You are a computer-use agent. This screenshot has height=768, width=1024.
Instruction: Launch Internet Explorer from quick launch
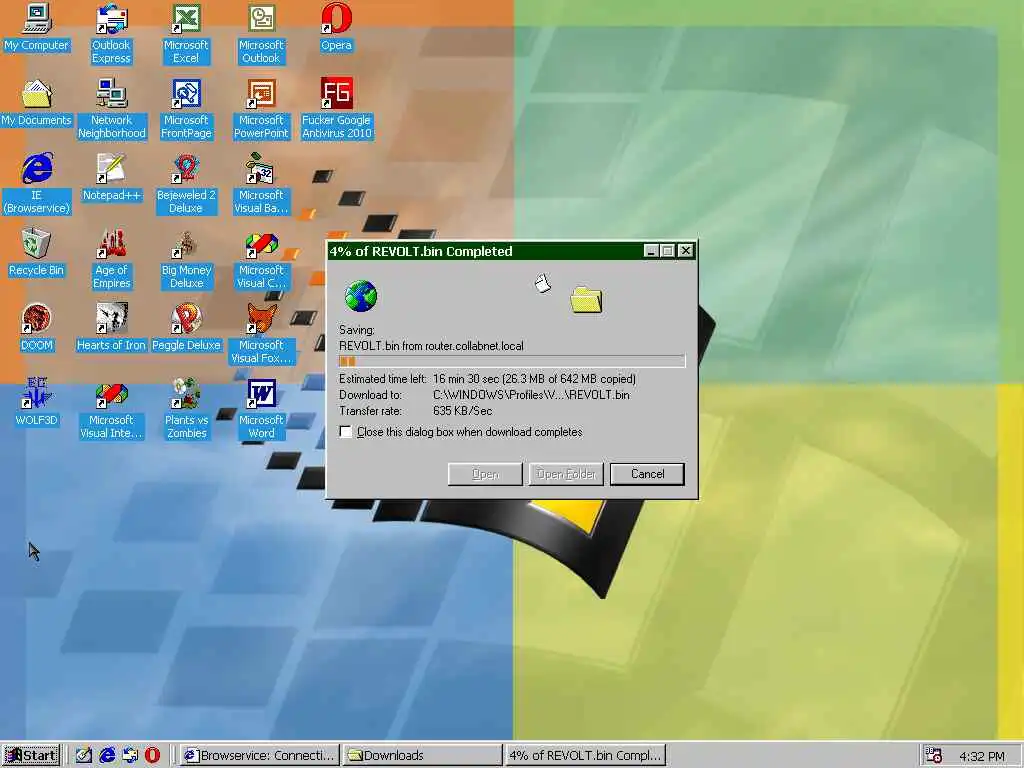tap(106, 756)
